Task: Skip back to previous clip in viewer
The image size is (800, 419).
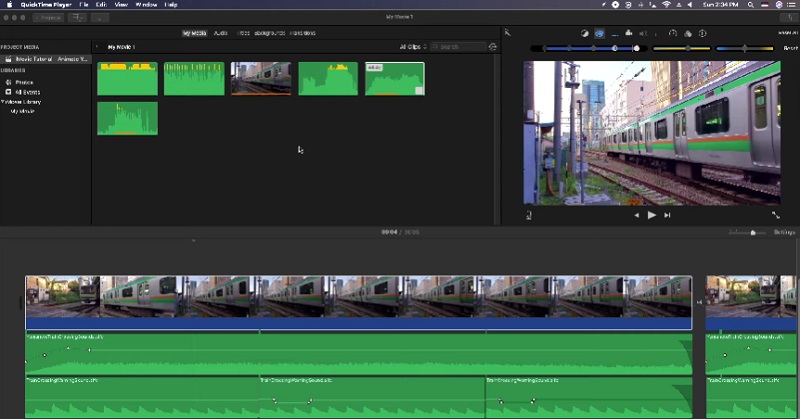Action: click(x=636, y=215)
